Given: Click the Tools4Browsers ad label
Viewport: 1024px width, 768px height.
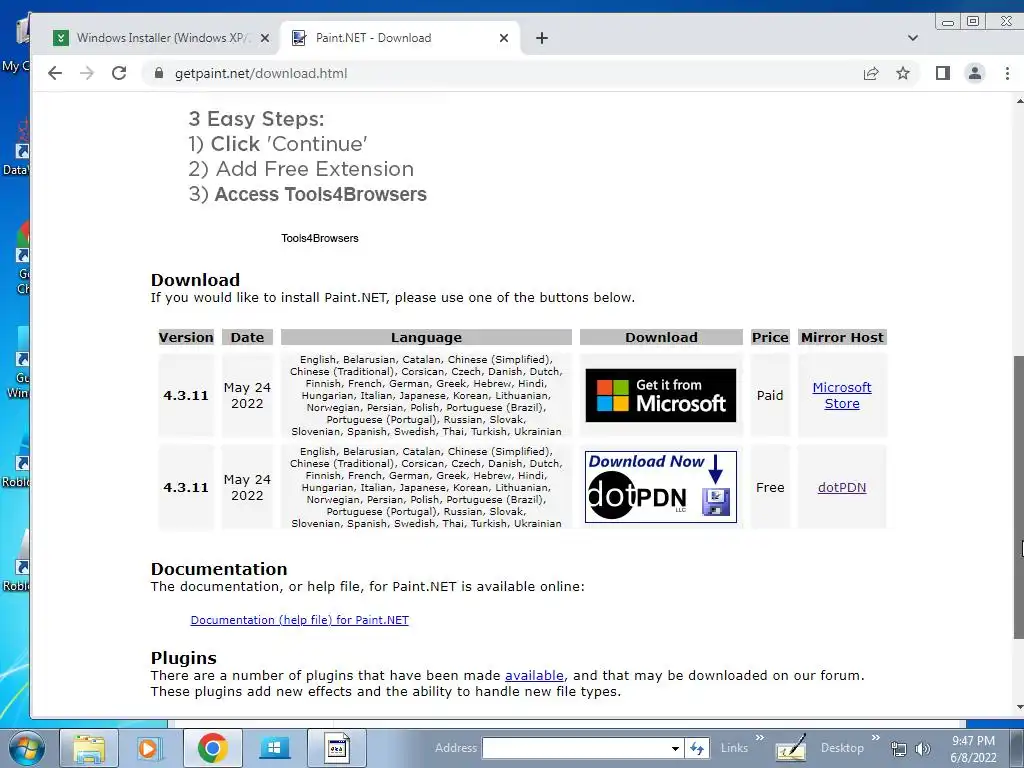Looking at the screenshot, I should point(319,238).
